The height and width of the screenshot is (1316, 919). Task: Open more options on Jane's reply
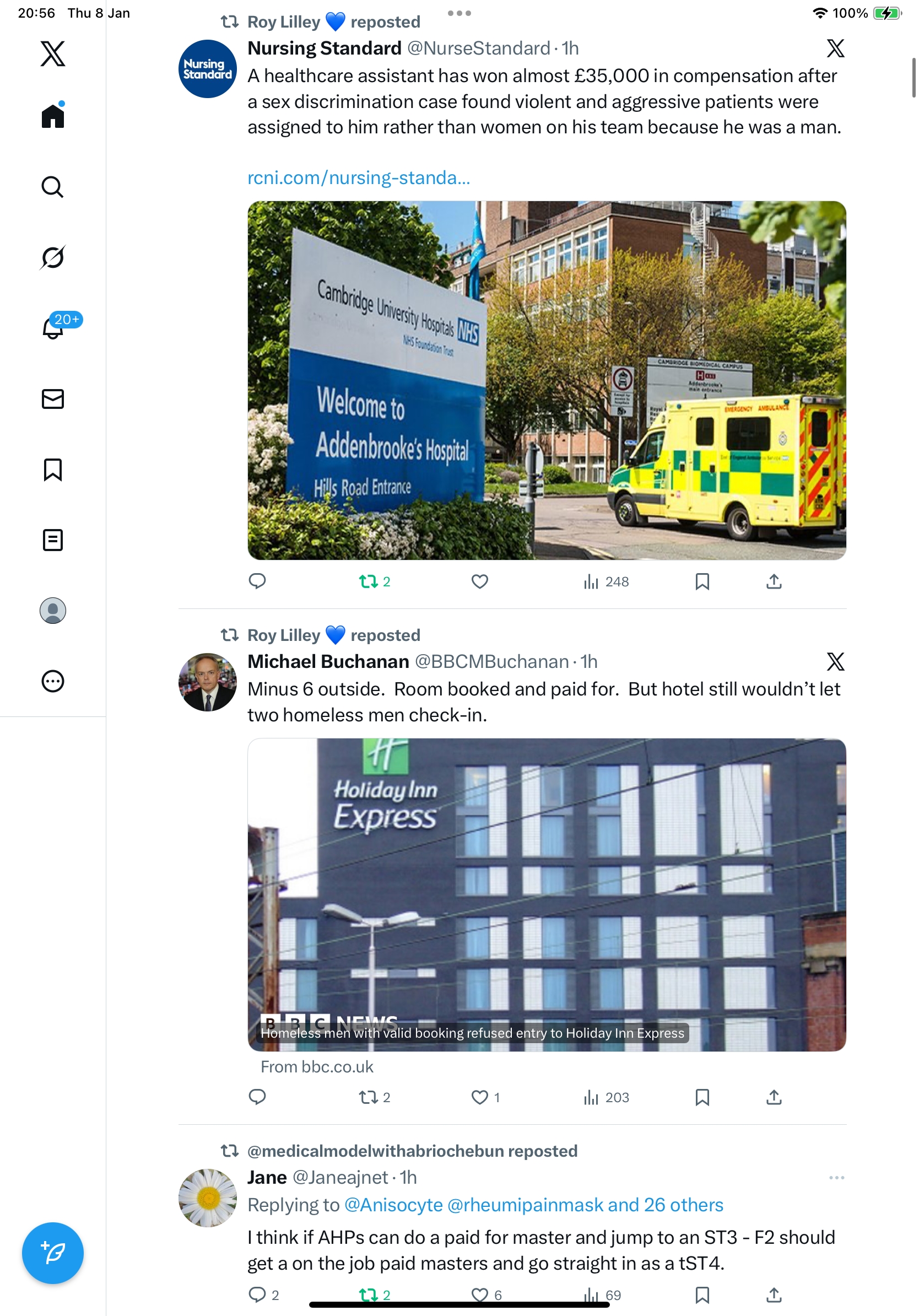pos(836,1178)
